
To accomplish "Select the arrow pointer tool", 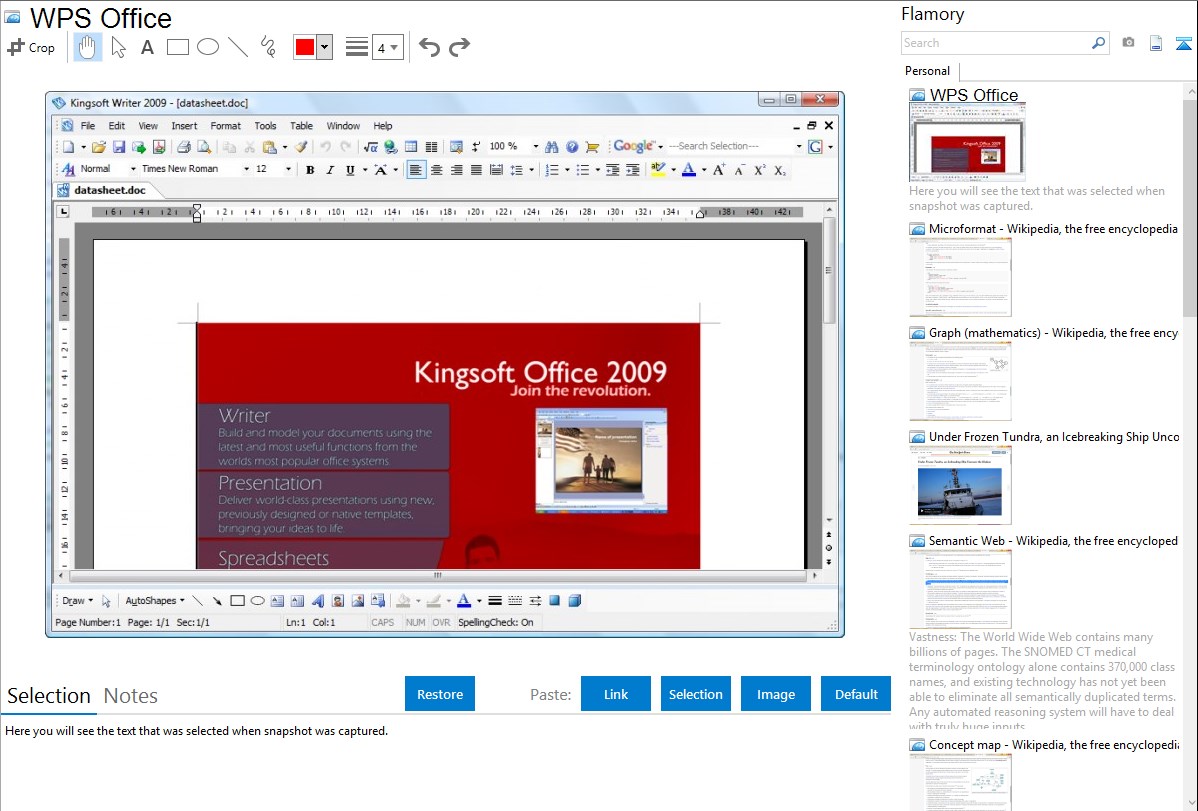I will [118, 47].
